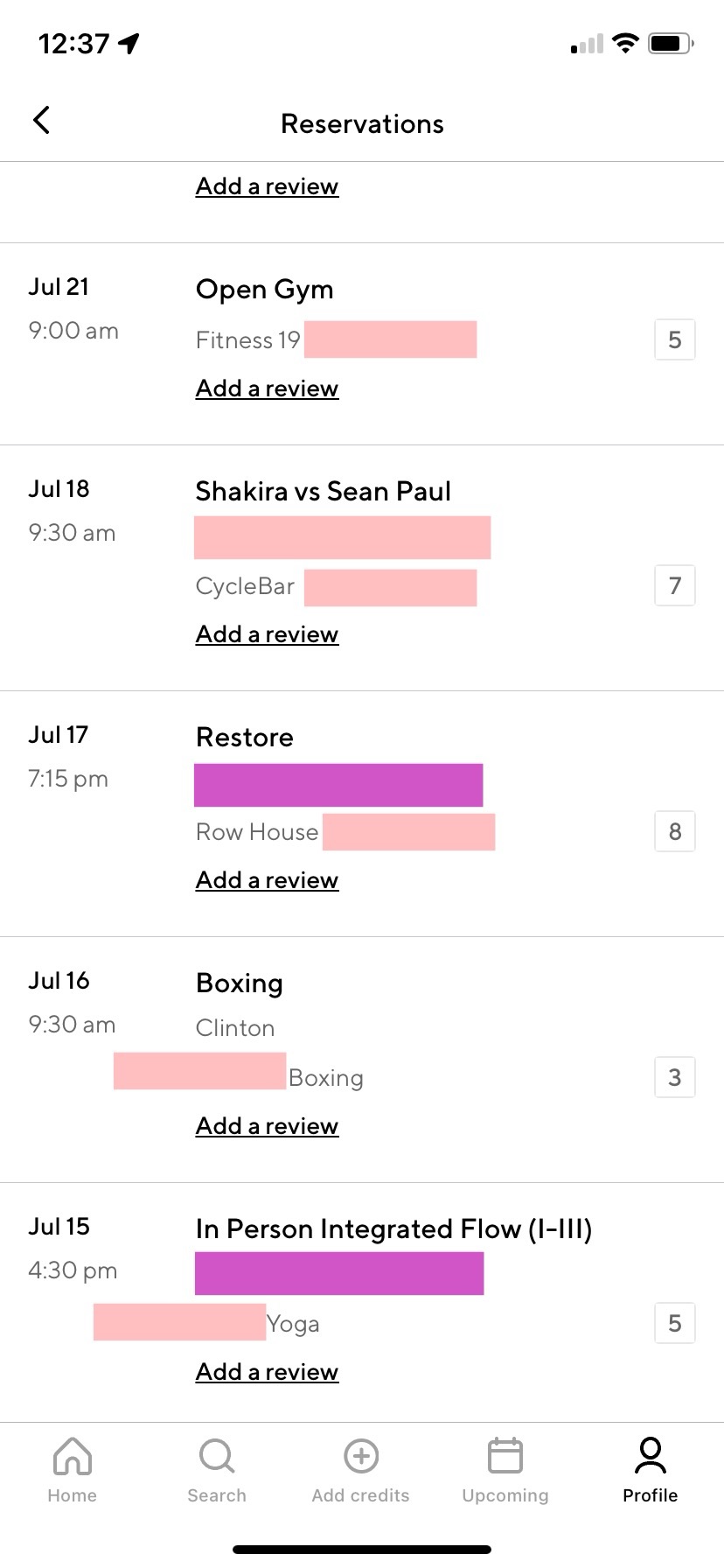Select the Profile person icon
Image resolution: width=724 pixels, height=1568 pixels.
[x=651, y=1456]
